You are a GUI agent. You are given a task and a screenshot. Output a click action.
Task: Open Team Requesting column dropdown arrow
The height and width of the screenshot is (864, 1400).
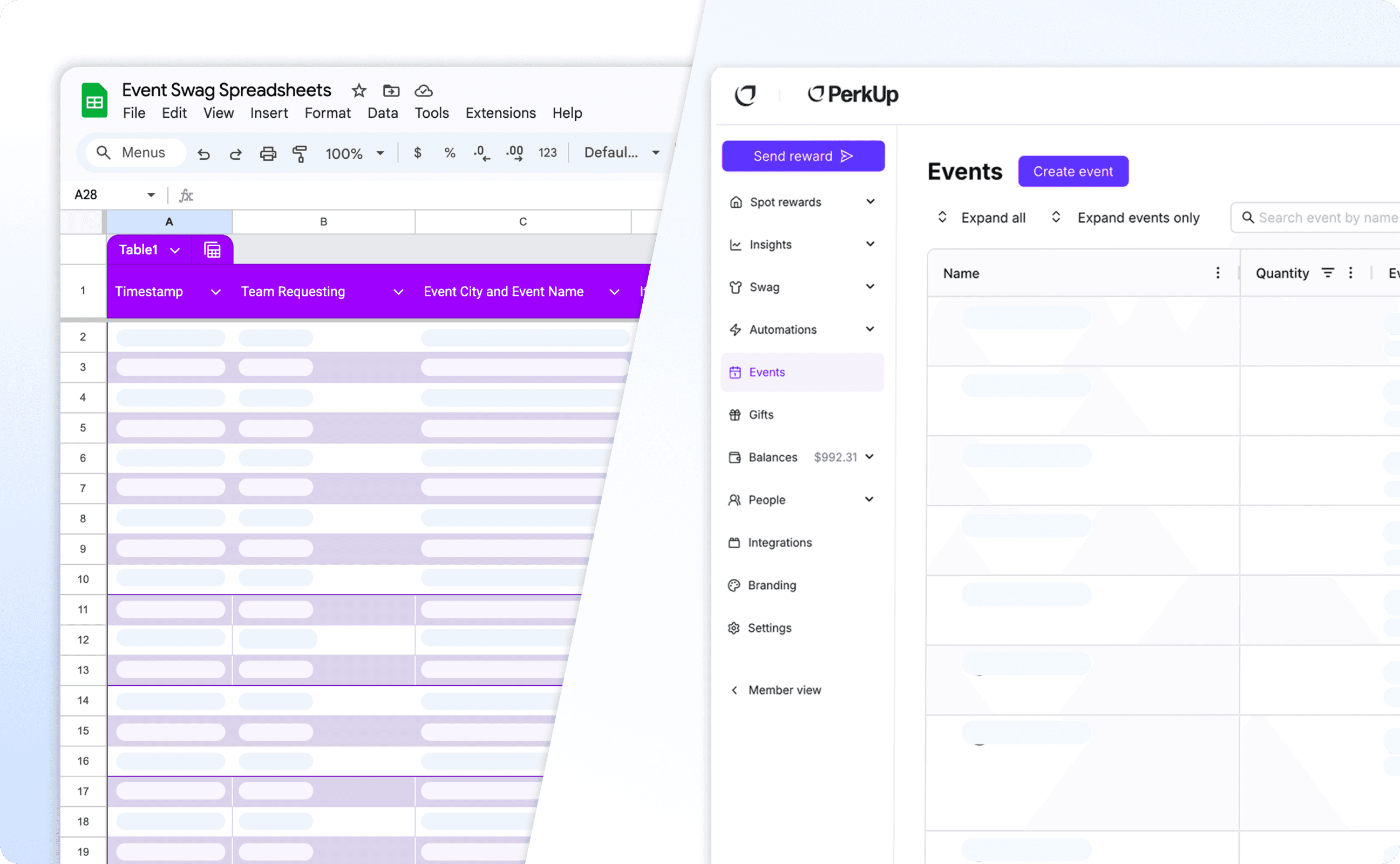[x=398, y=292]
